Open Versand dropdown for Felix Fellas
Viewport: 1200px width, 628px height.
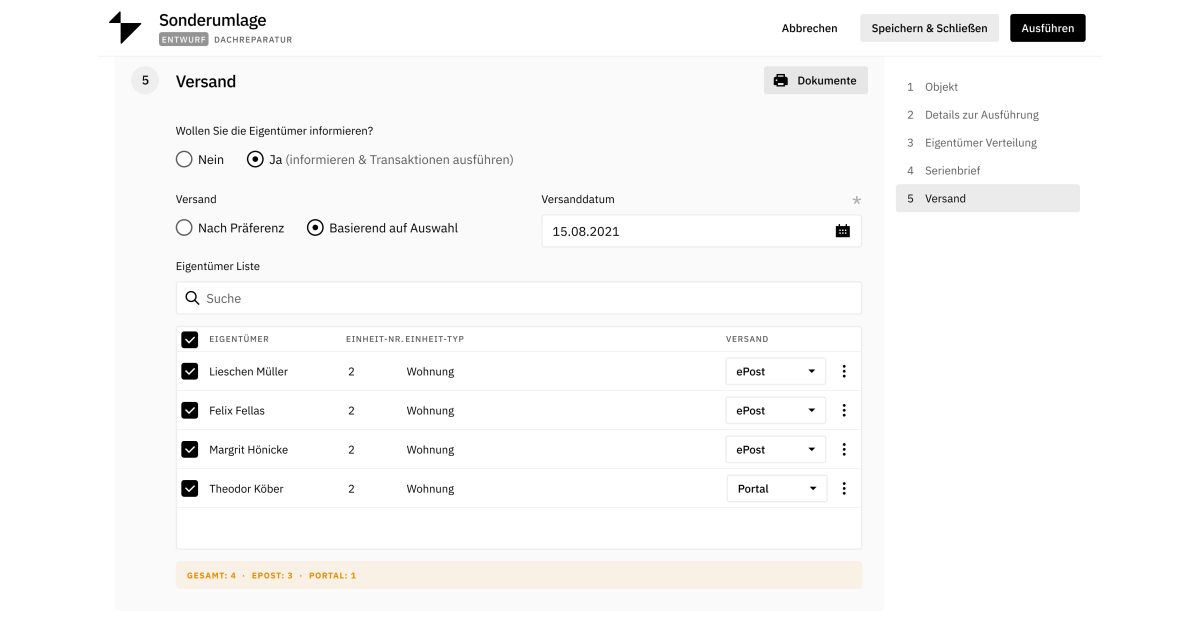[x=776, y=410]
